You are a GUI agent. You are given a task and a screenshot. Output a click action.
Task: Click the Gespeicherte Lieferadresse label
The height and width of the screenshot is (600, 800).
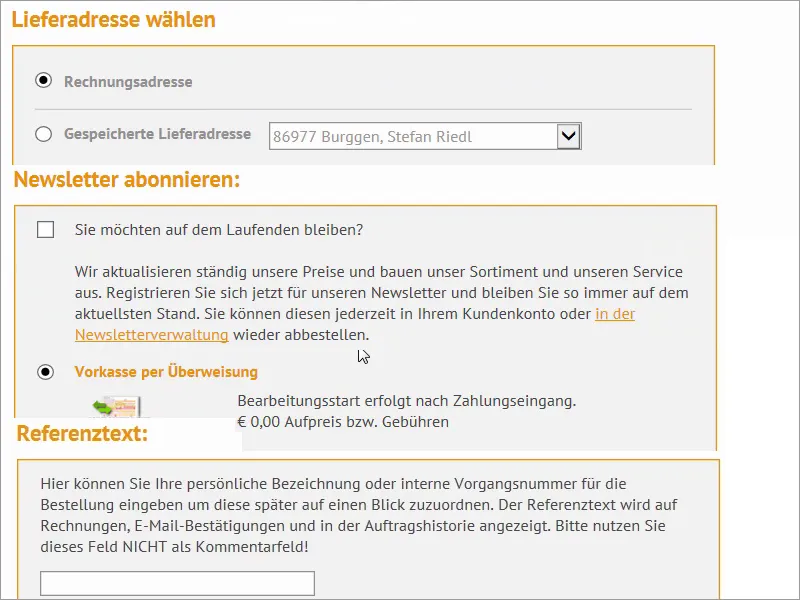[157, 134]
